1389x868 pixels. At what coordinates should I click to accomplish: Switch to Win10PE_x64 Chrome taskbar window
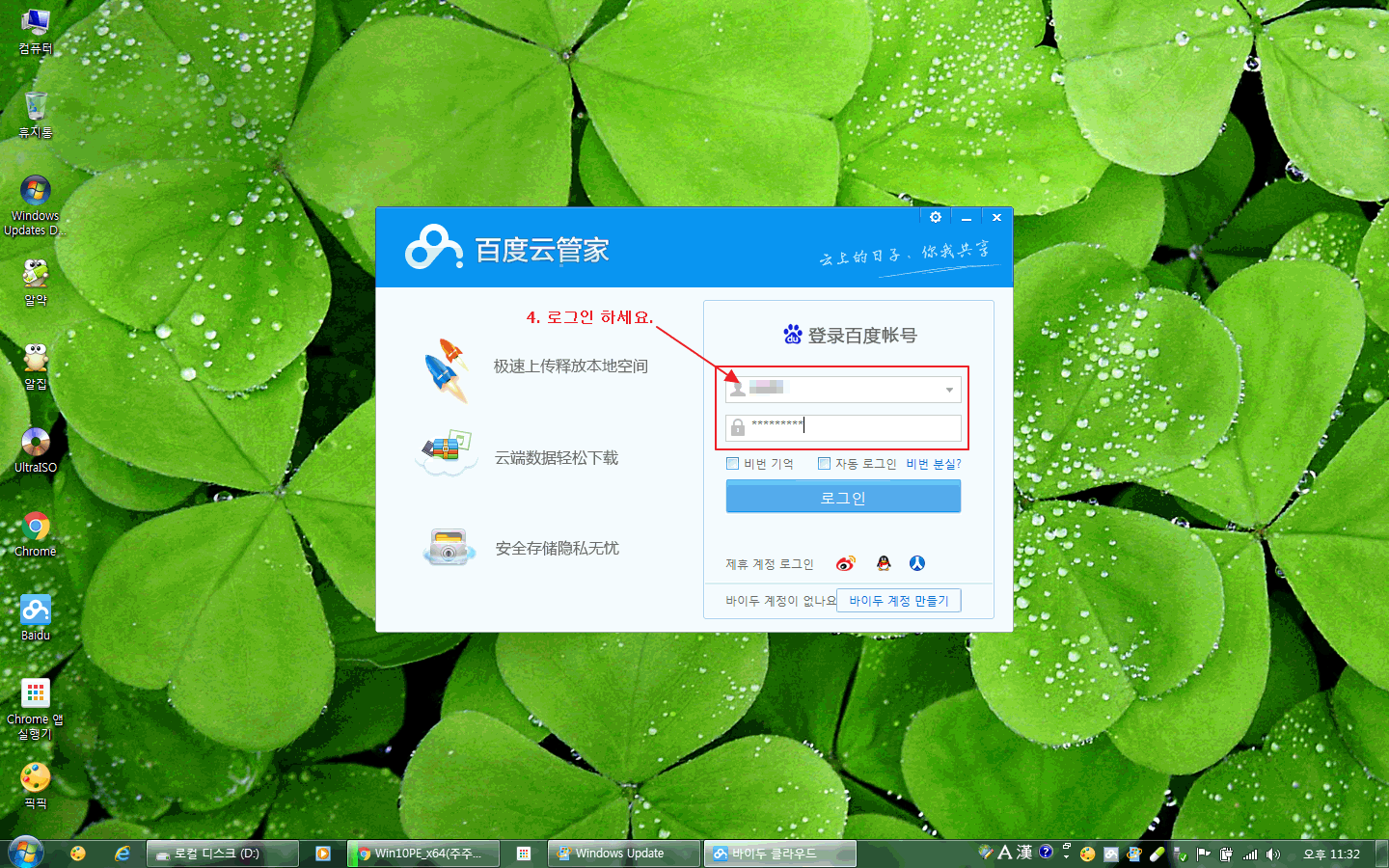tap(424, 854)
